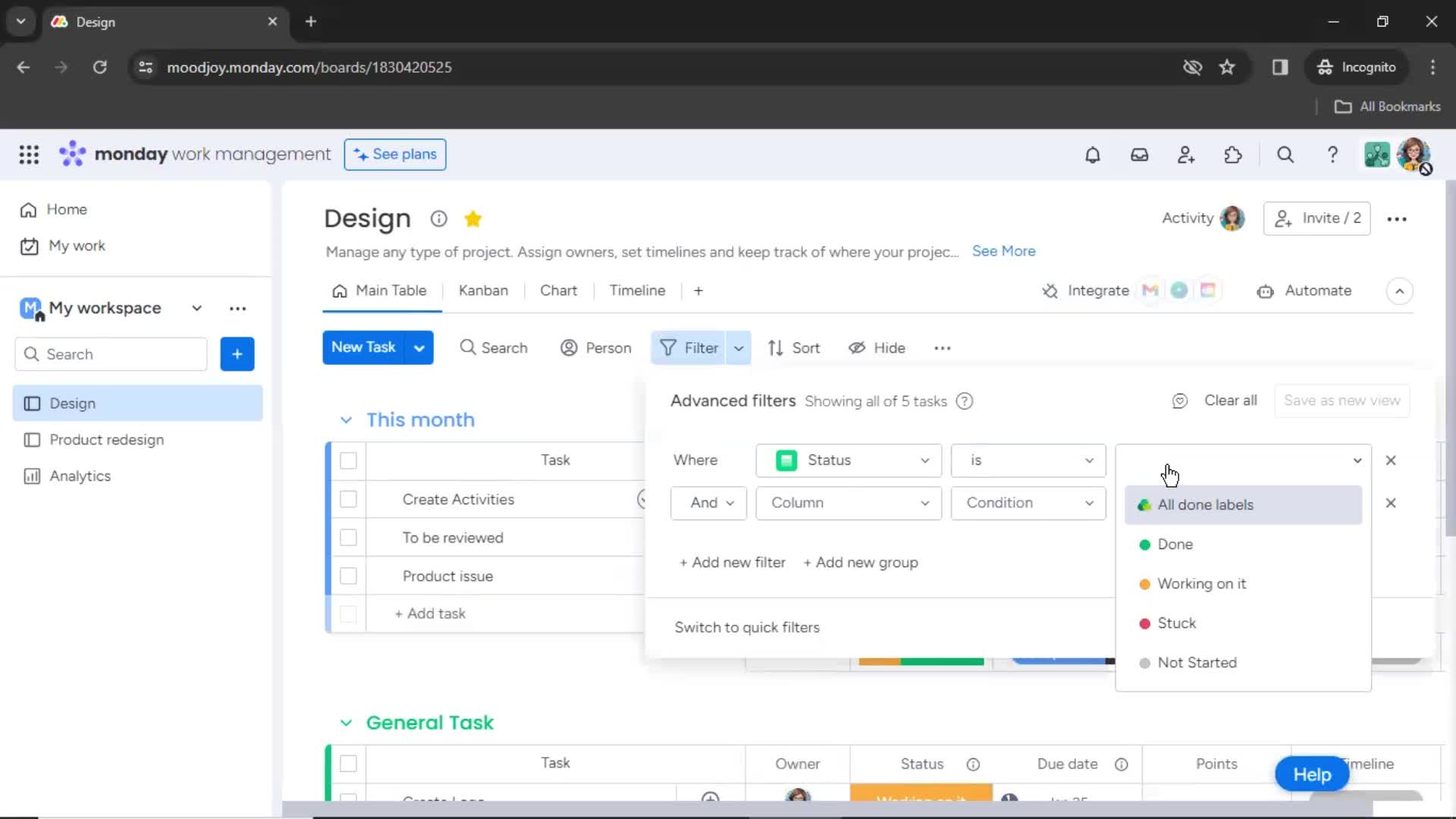Open the filter value dropdown arrow
Image resolution: width=1456 pixels, height=819 pixels.
tap(1357, 460)
